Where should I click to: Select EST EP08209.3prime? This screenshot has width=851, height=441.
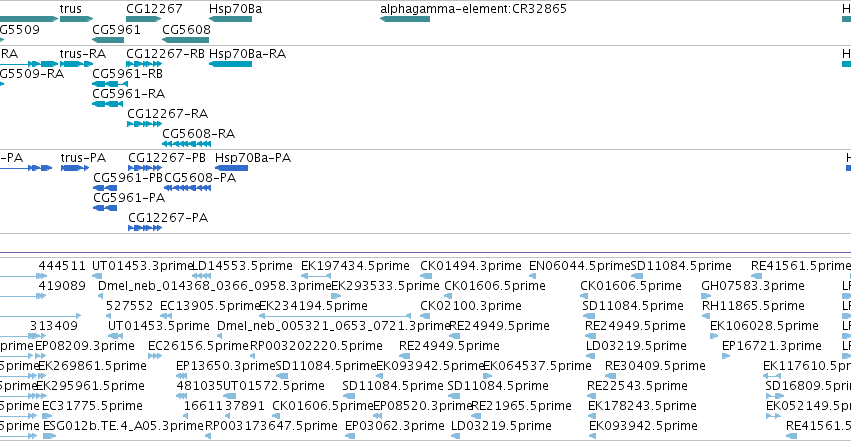click(85, 347)
